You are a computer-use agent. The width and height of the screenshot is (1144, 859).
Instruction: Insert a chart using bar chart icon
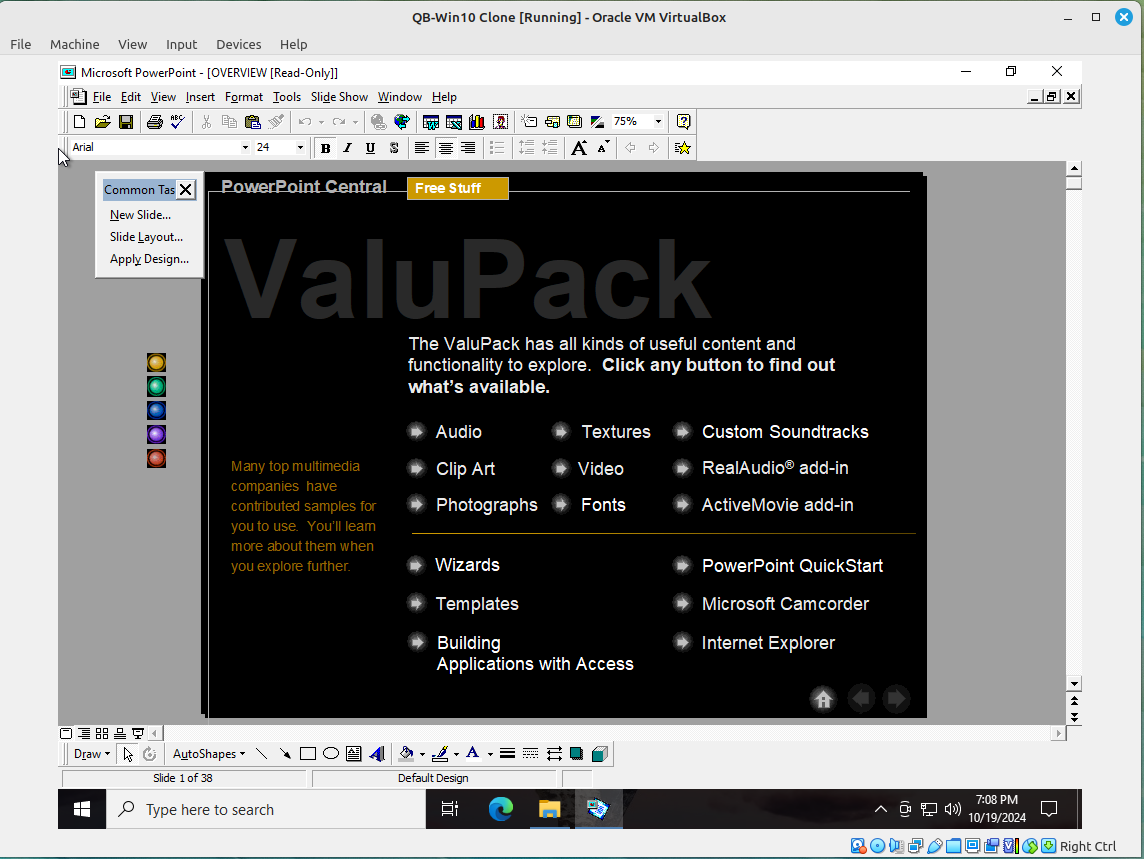click(477, 122)
